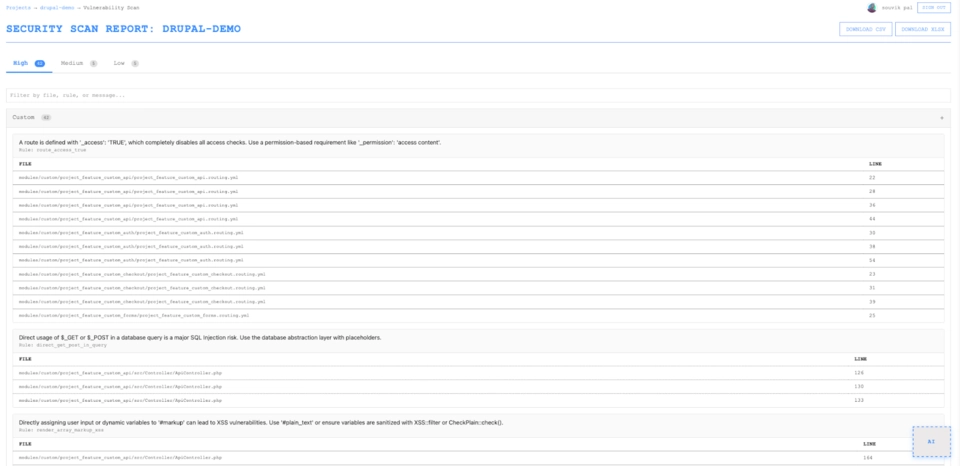Open the drupal-demo breadcrumb link

coord(57,8)
